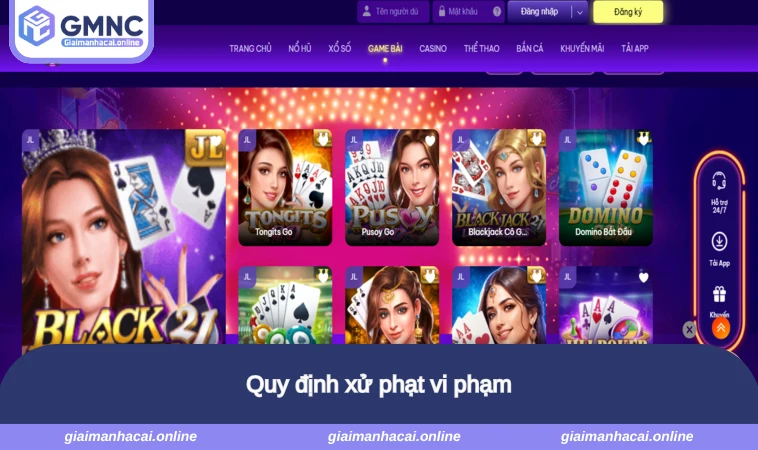758x450 pixels.
Task: Click the password help question mark icon
Action: [x=496, y=12]
